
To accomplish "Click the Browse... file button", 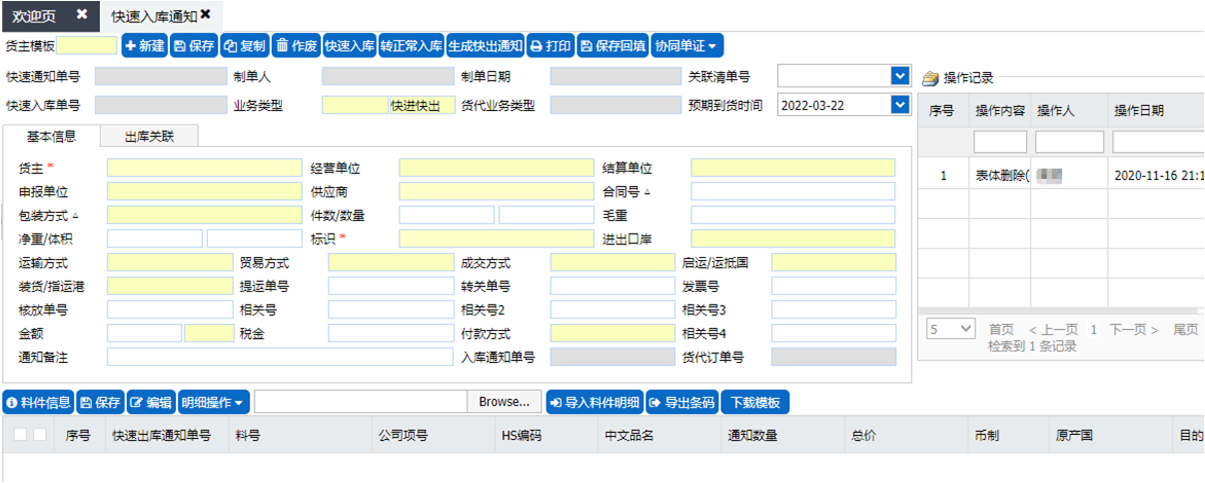I will (x=504, y=402).
